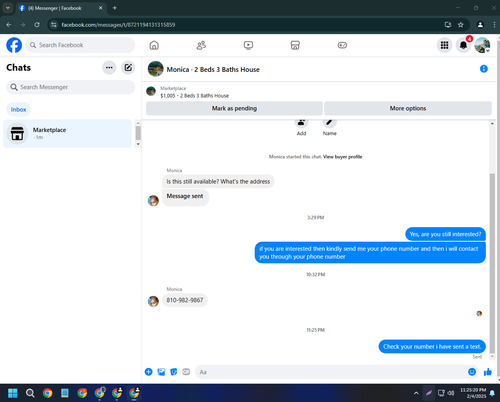500x402 pixels.
Task: Select the Inbox tab
Action: pos(18,109)
